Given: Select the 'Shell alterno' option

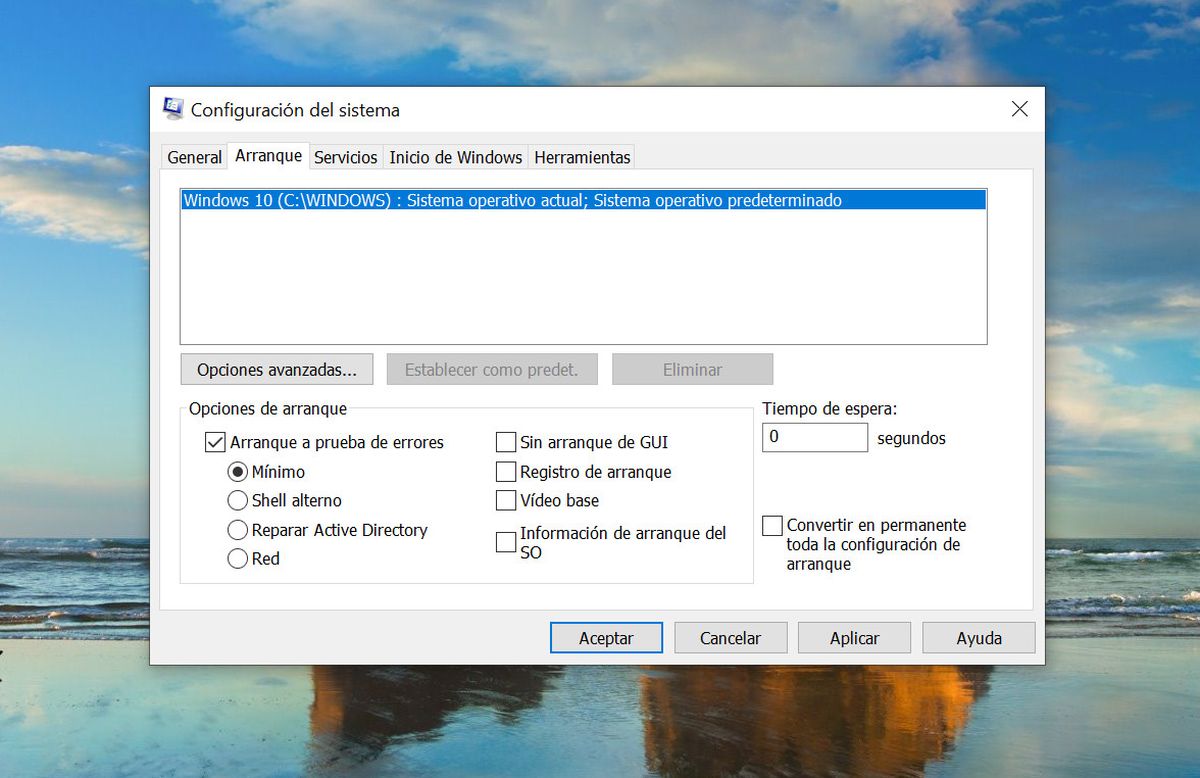Looking at the screenshot, I should 237,500.
